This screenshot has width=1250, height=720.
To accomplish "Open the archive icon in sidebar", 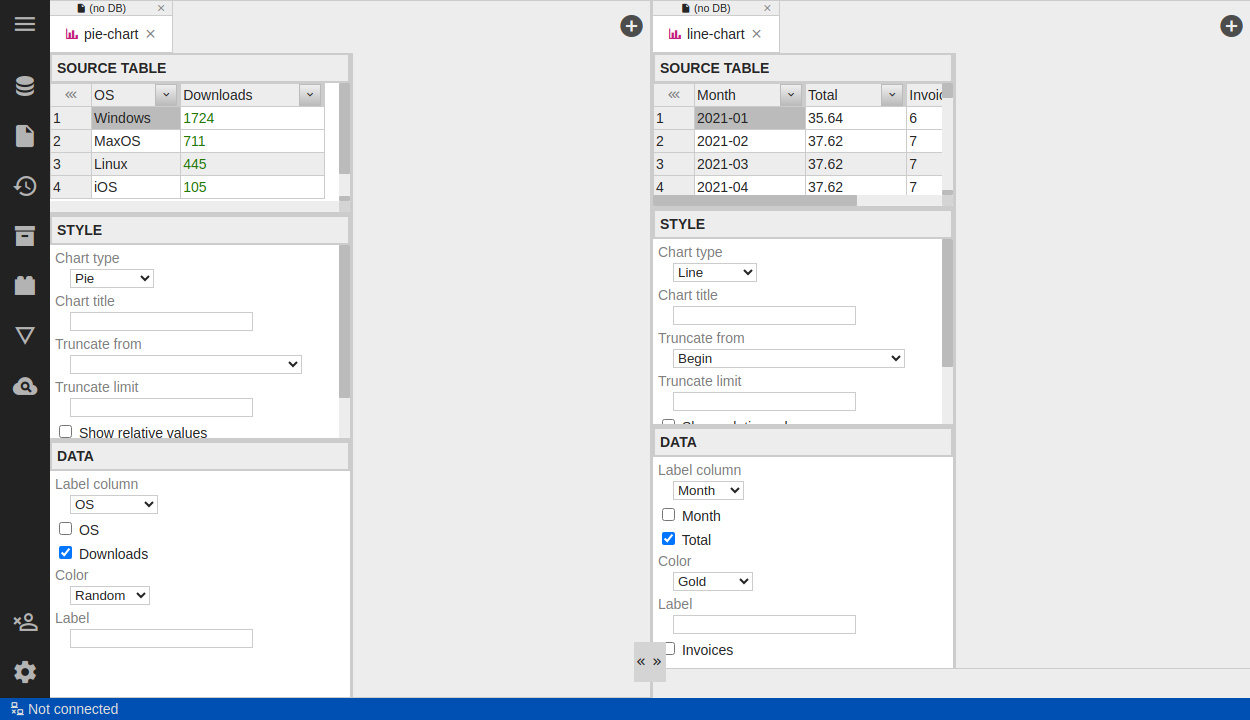I will [25, 236].
